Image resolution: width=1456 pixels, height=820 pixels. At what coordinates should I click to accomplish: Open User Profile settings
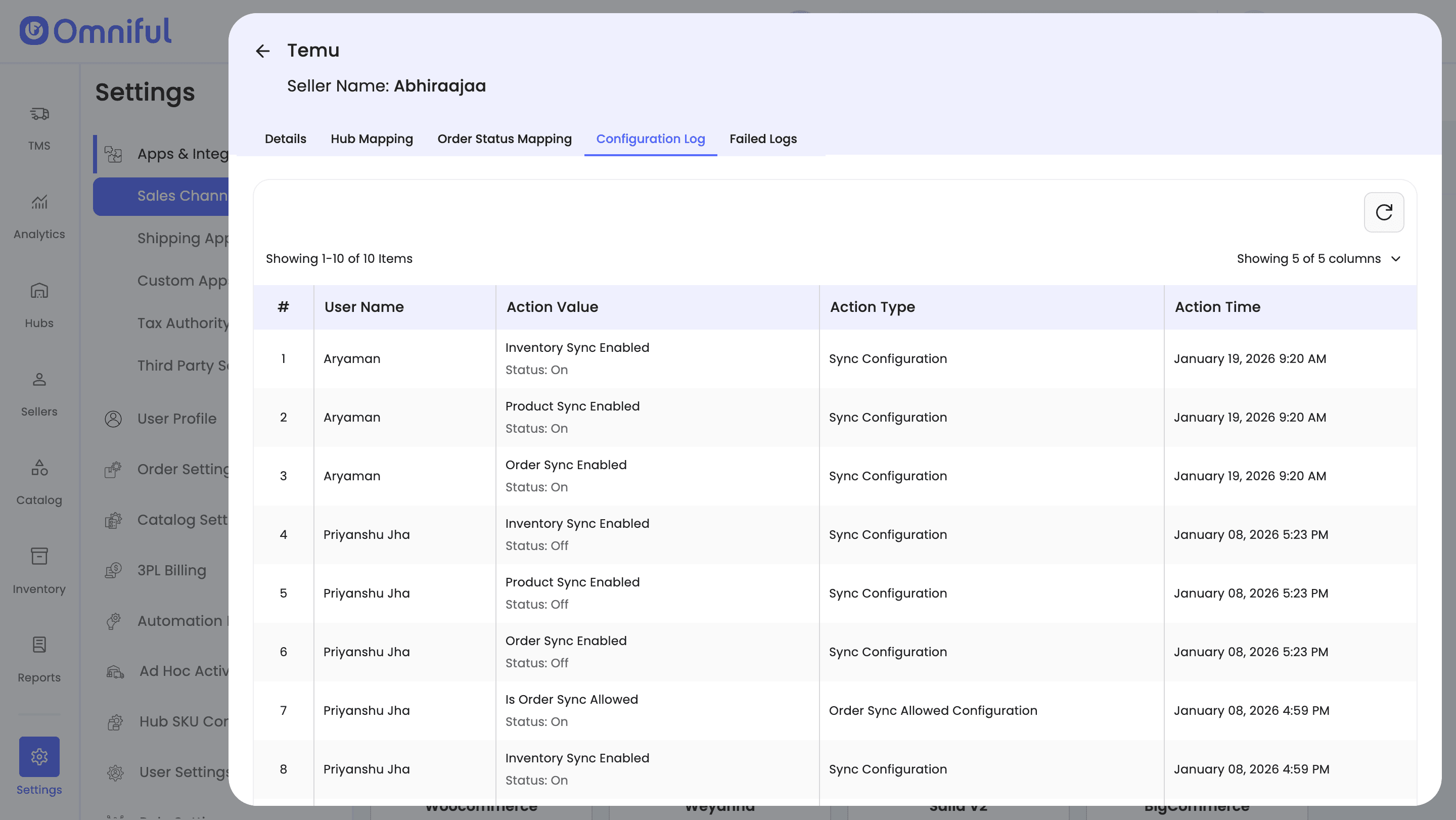(176, 419)
